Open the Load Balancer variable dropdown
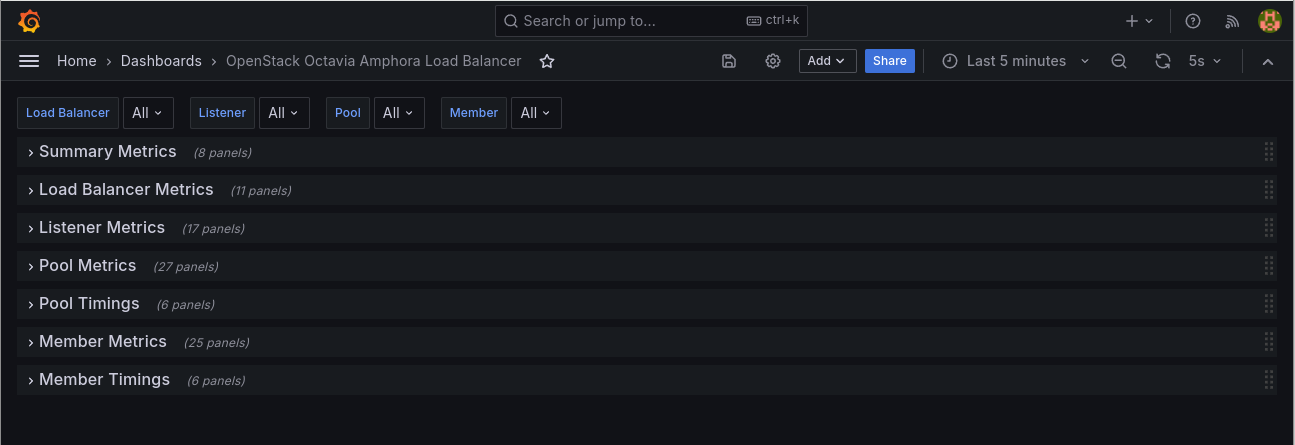This screenshot has width=1295, height=445. click(148, 113)
